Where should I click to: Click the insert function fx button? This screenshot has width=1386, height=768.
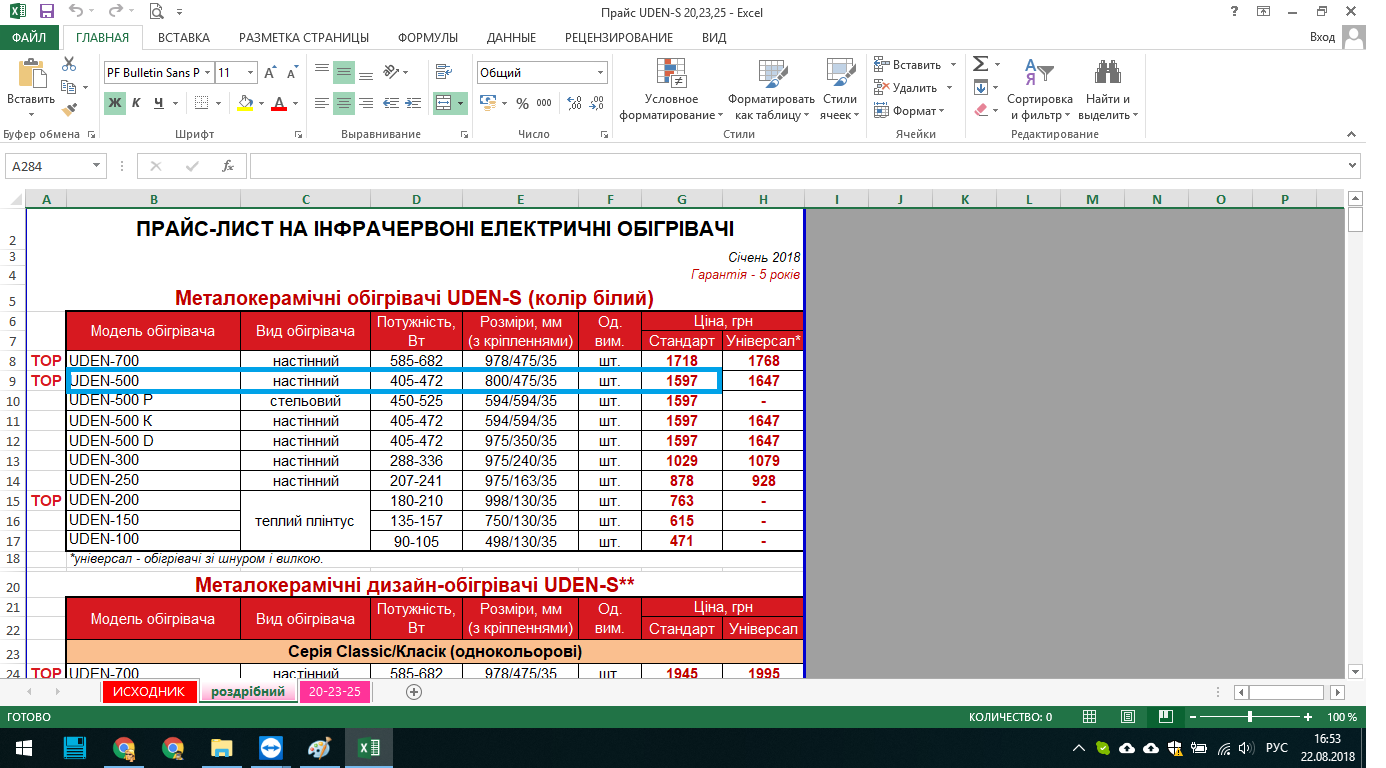227,166
